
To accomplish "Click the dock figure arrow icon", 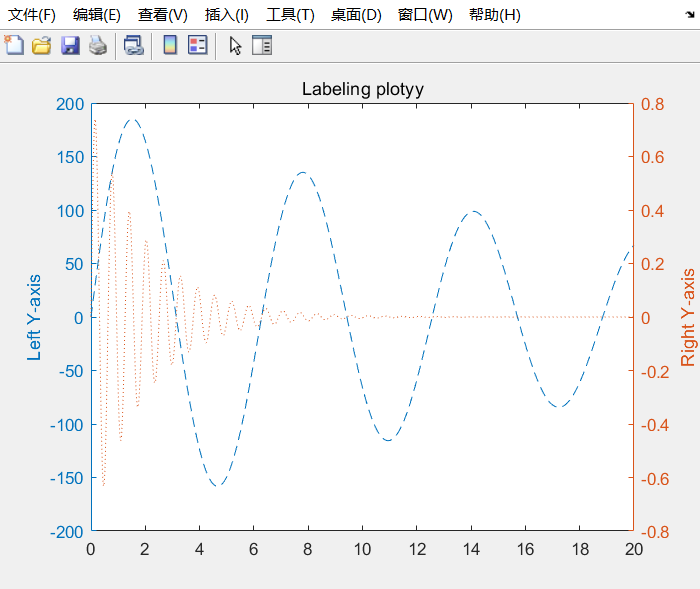I will pos(690,15).
